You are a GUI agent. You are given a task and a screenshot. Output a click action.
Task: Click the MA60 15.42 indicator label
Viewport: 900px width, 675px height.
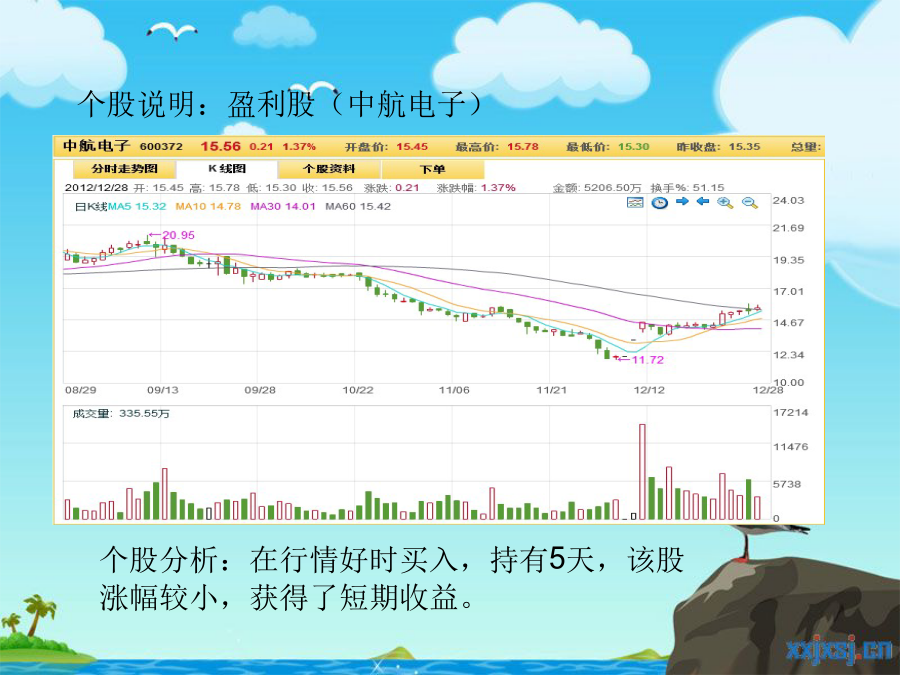[x=358, y=207]
